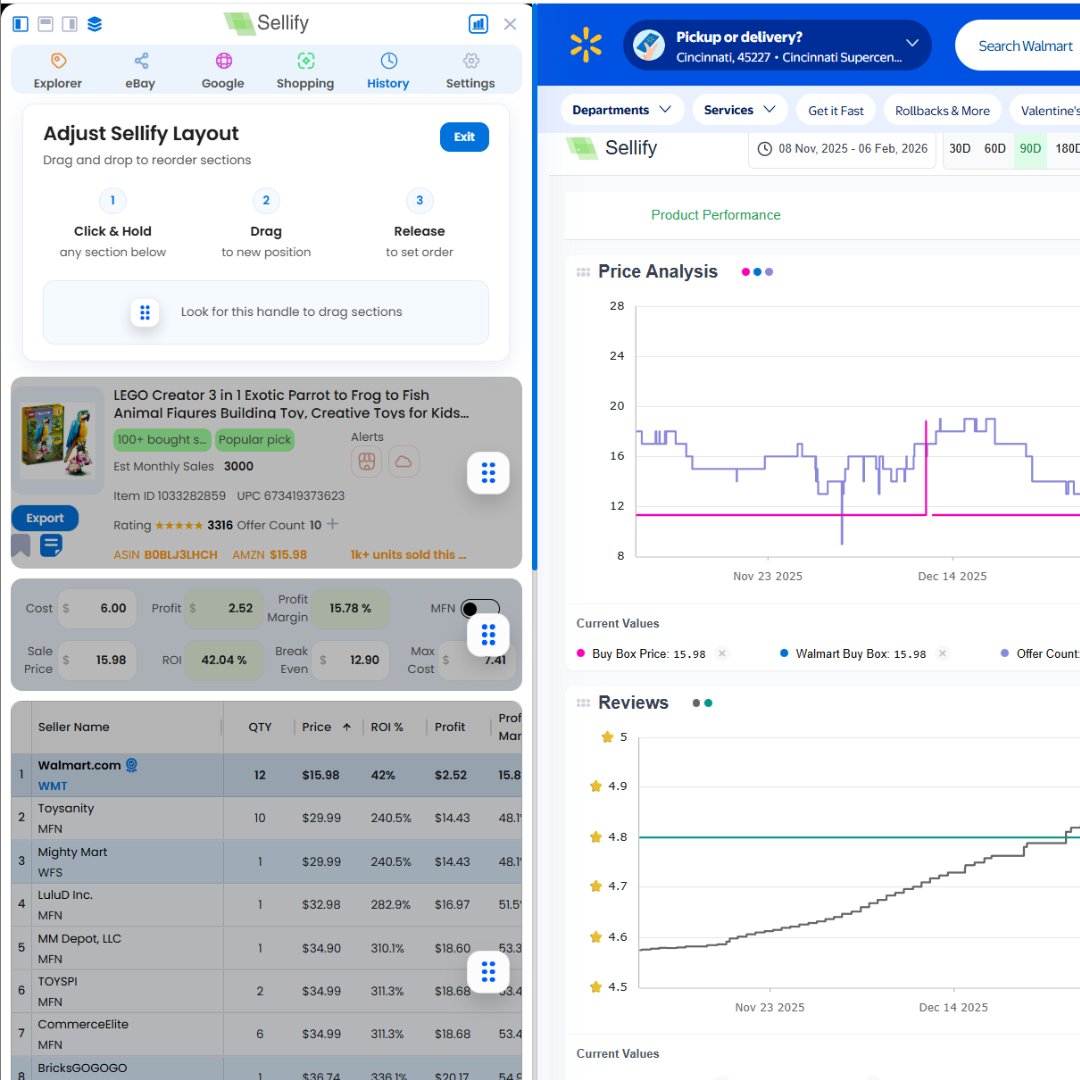Image resolution: width=1080 pixels, height=1080 pixels.
Task: Click the bookmark icon below Export
Action: pos(21,546)
